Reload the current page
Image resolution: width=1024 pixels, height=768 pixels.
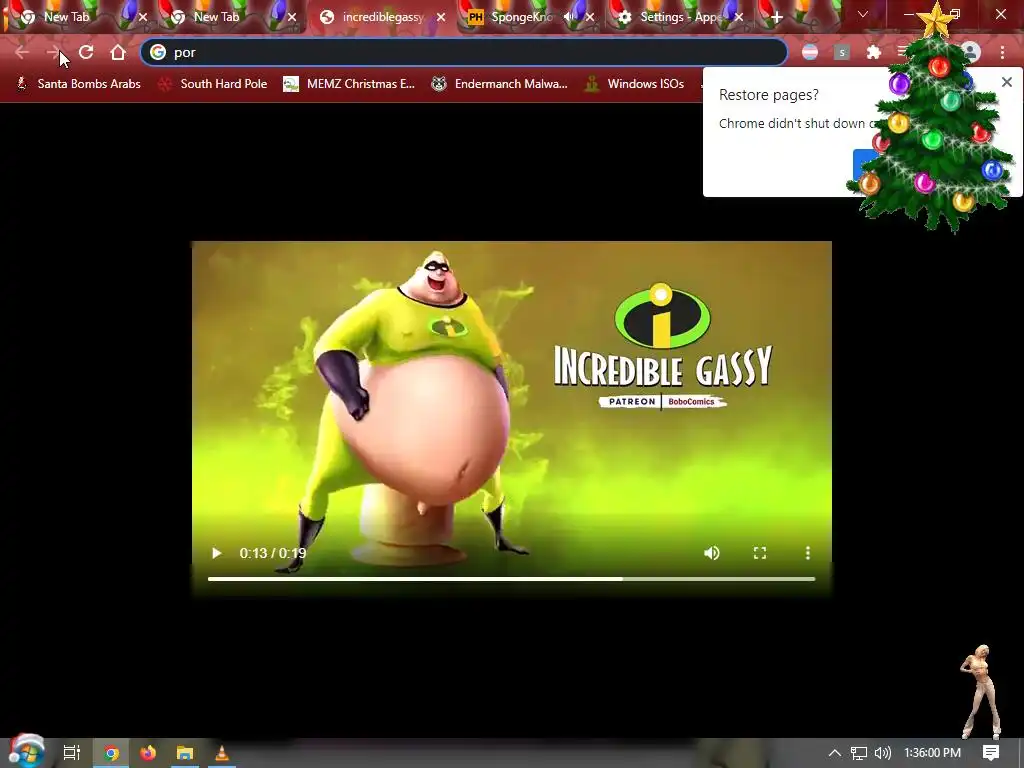(x=86, y=52)
